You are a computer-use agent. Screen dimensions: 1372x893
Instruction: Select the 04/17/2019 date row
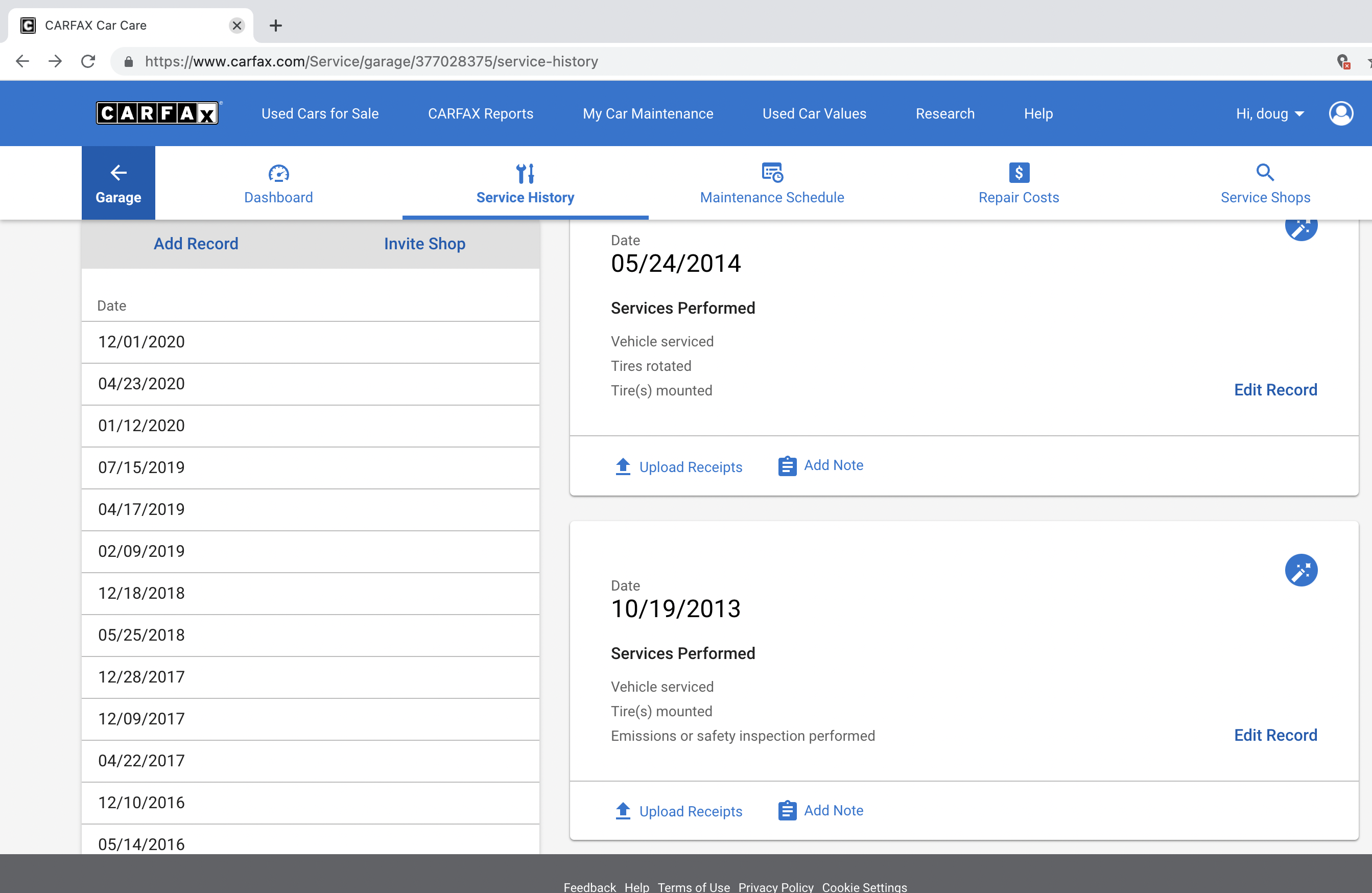coord(311,510)
